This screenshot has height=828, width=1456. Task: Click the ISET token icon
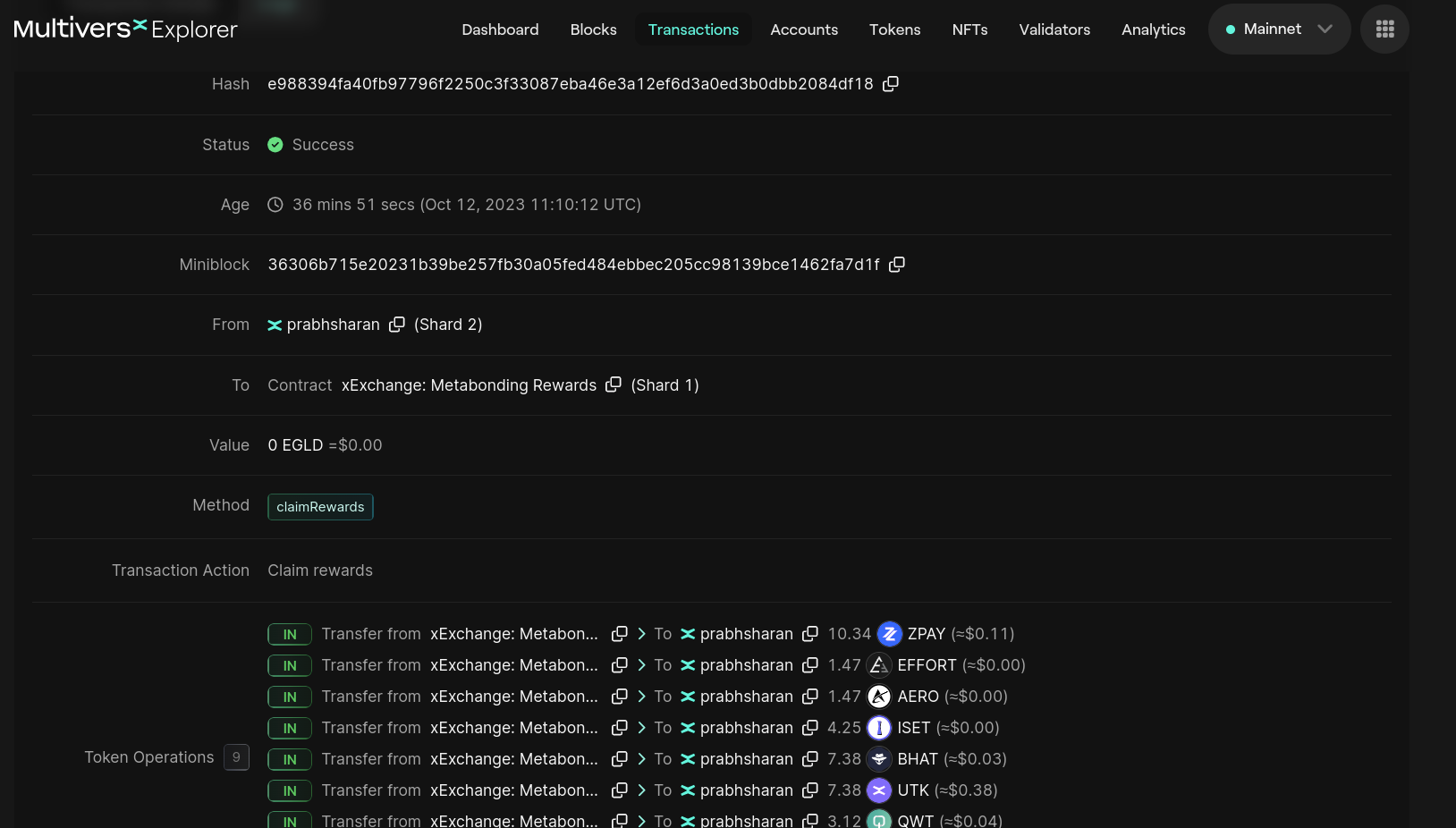click(879, 728)
